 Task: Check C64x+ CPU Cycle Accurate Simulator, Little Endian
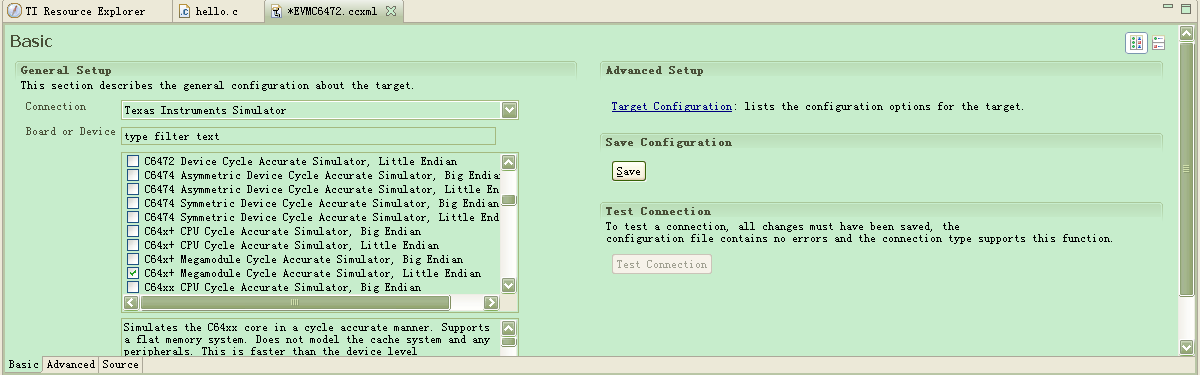click(x=132, y=245)
